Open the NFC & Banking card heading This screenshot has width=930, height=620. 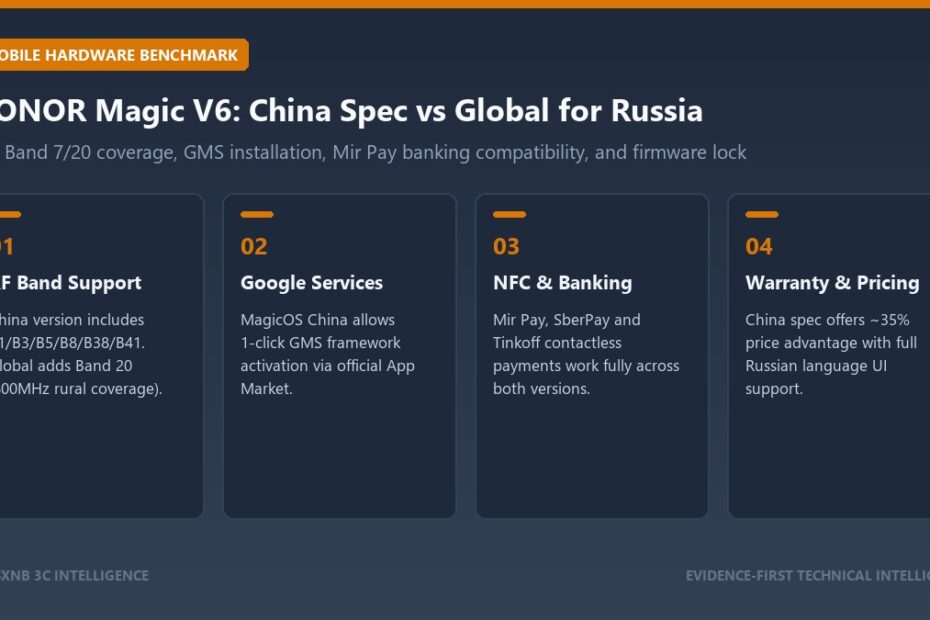[x=562, y=282]
